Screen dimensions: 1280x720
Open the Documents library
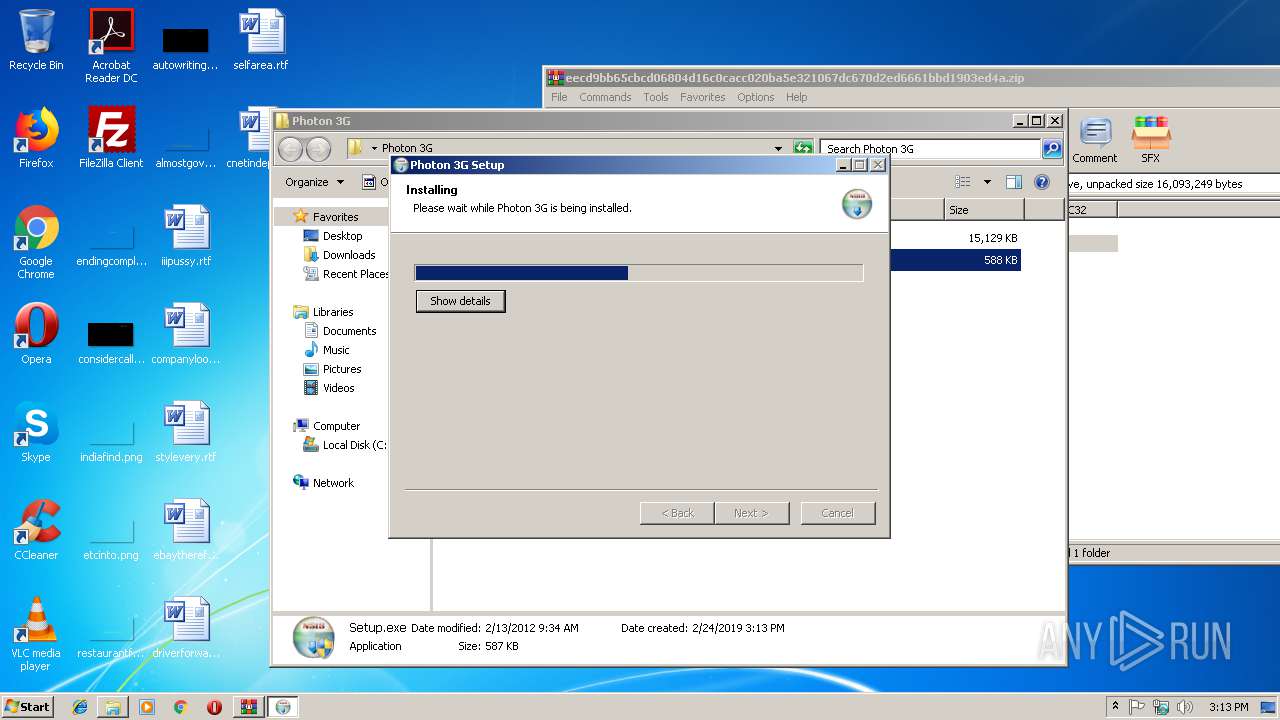[x=349, y=331]
